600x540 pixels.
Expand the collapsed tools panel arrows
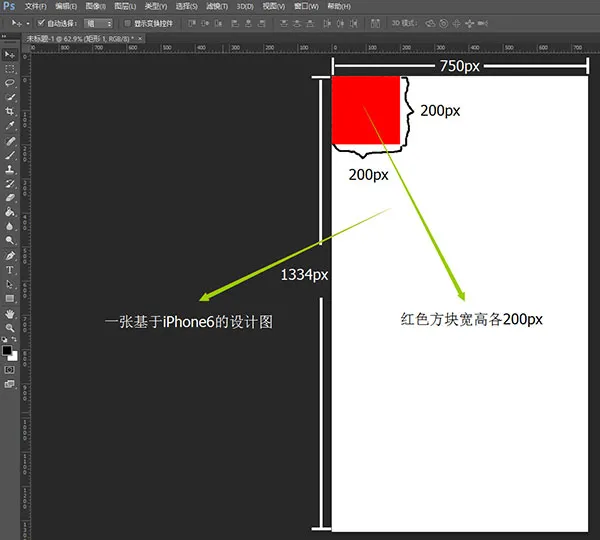4,36
